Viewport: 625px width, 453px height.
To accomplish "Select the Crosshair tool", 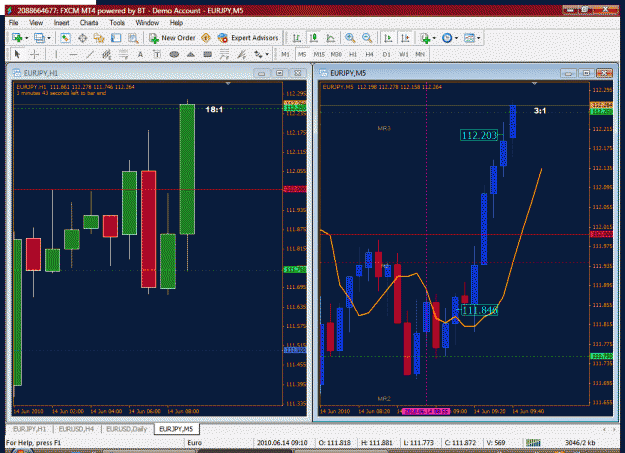I will [x=34, y=54].
